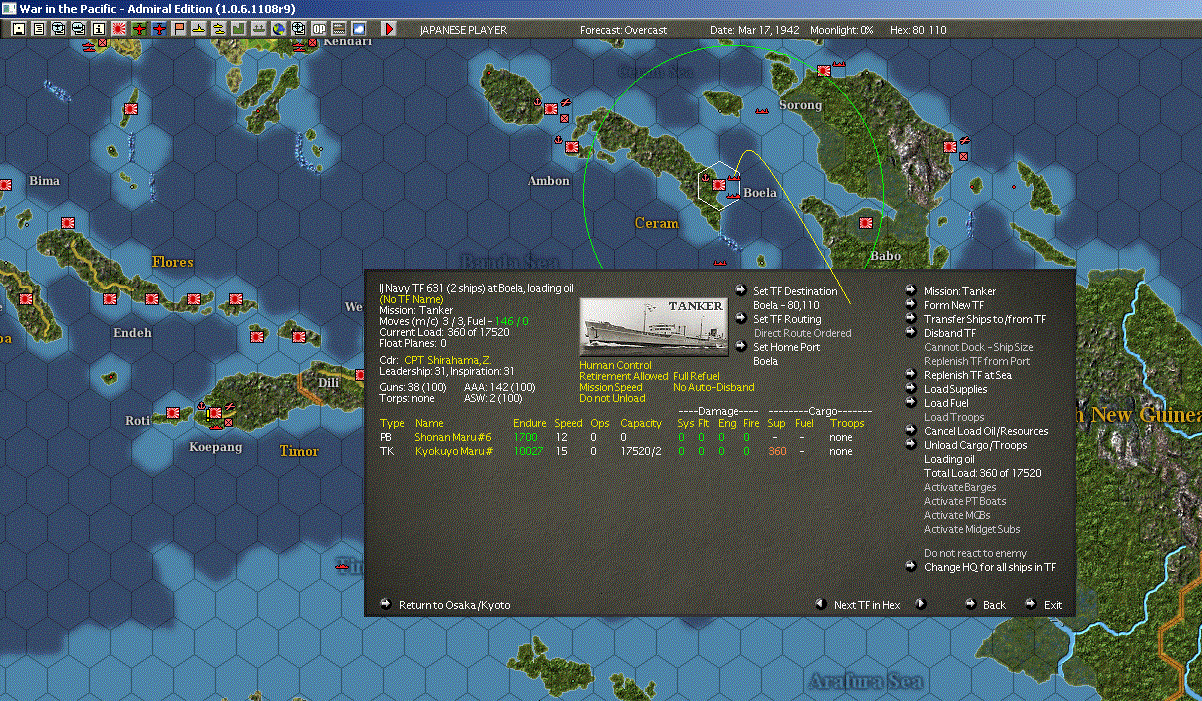This screenshot has height=701, width=1202.
Task: Click the (No TF Name) label
Action: click(411, 299)
